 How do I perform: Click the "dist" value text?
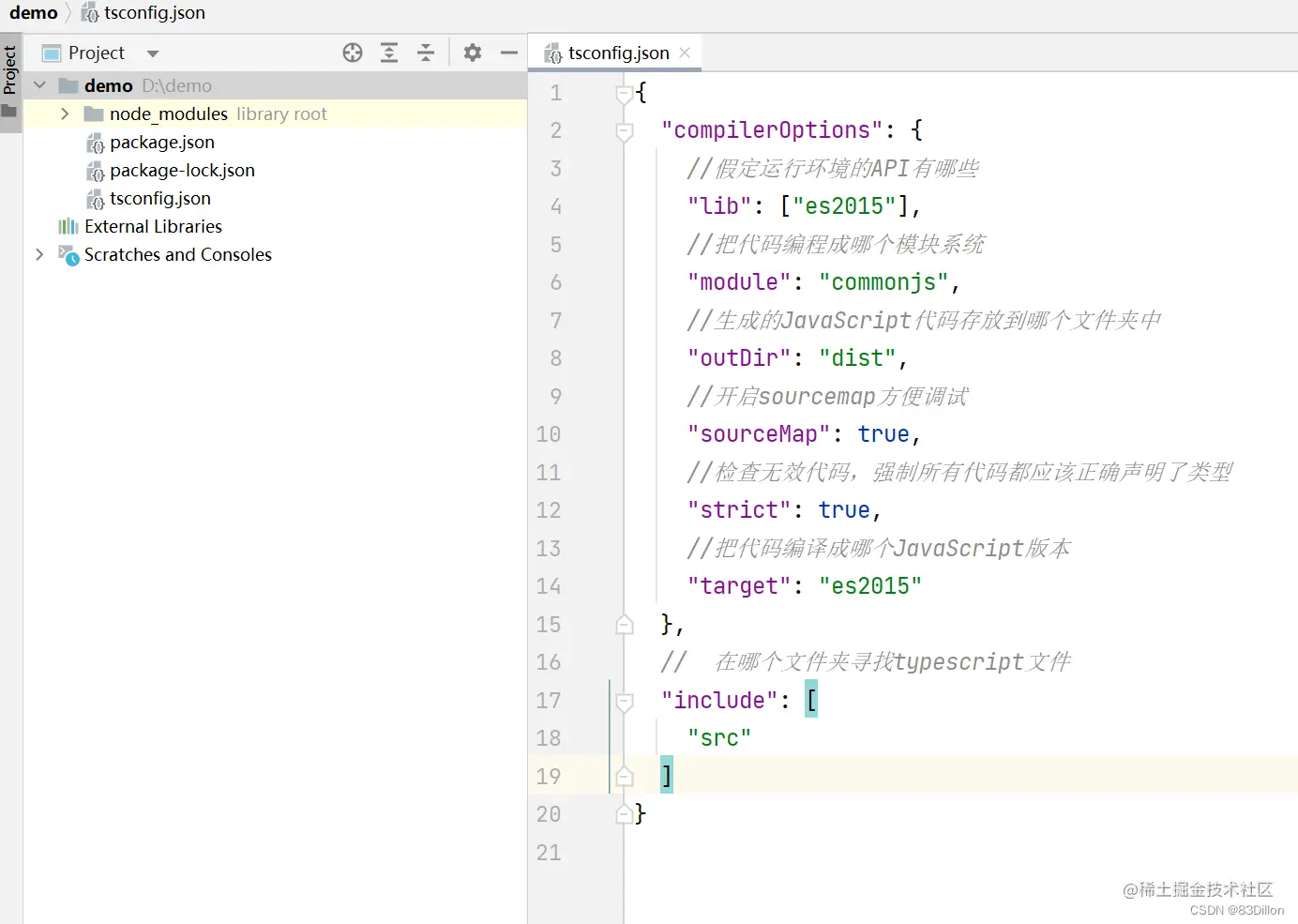click(857, 358)
